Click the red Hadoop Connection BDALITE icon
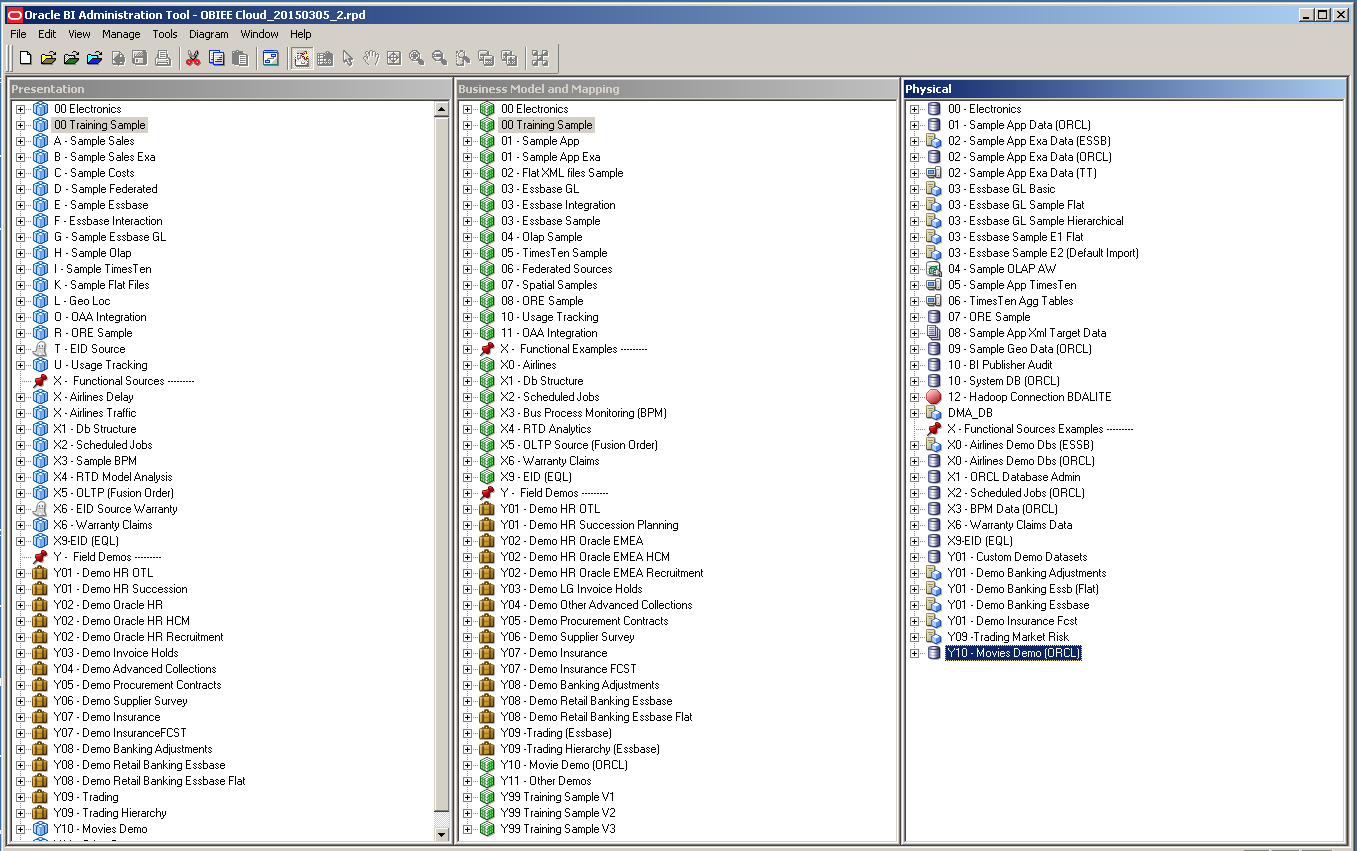This screenshot has height=851, width=1357. 934,397
